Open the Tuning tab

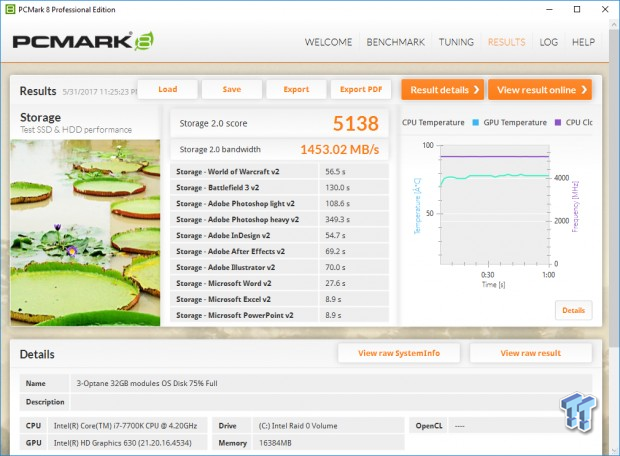456,42
